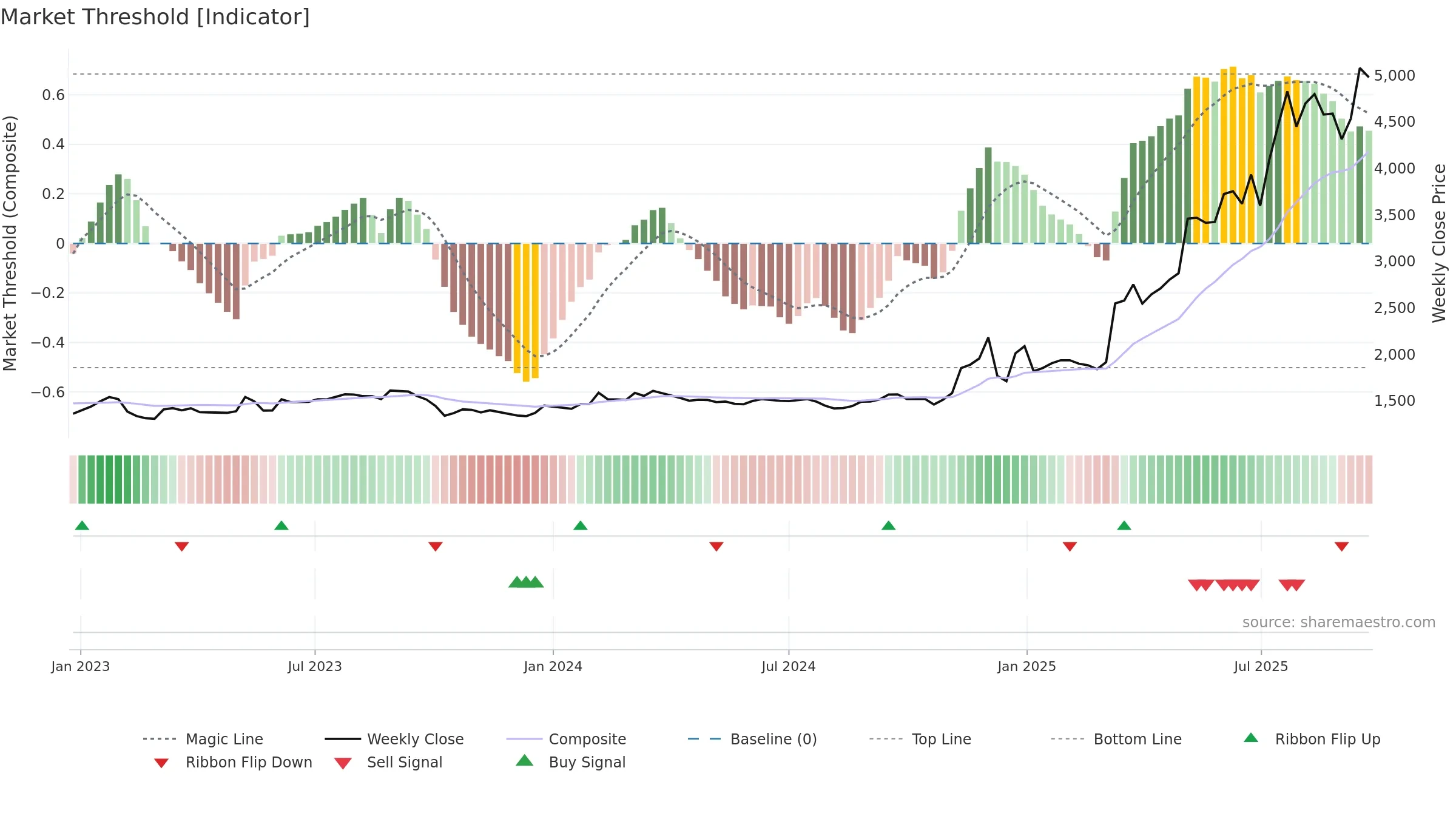Click the 0.6 left axis tick label

[53, 95]
